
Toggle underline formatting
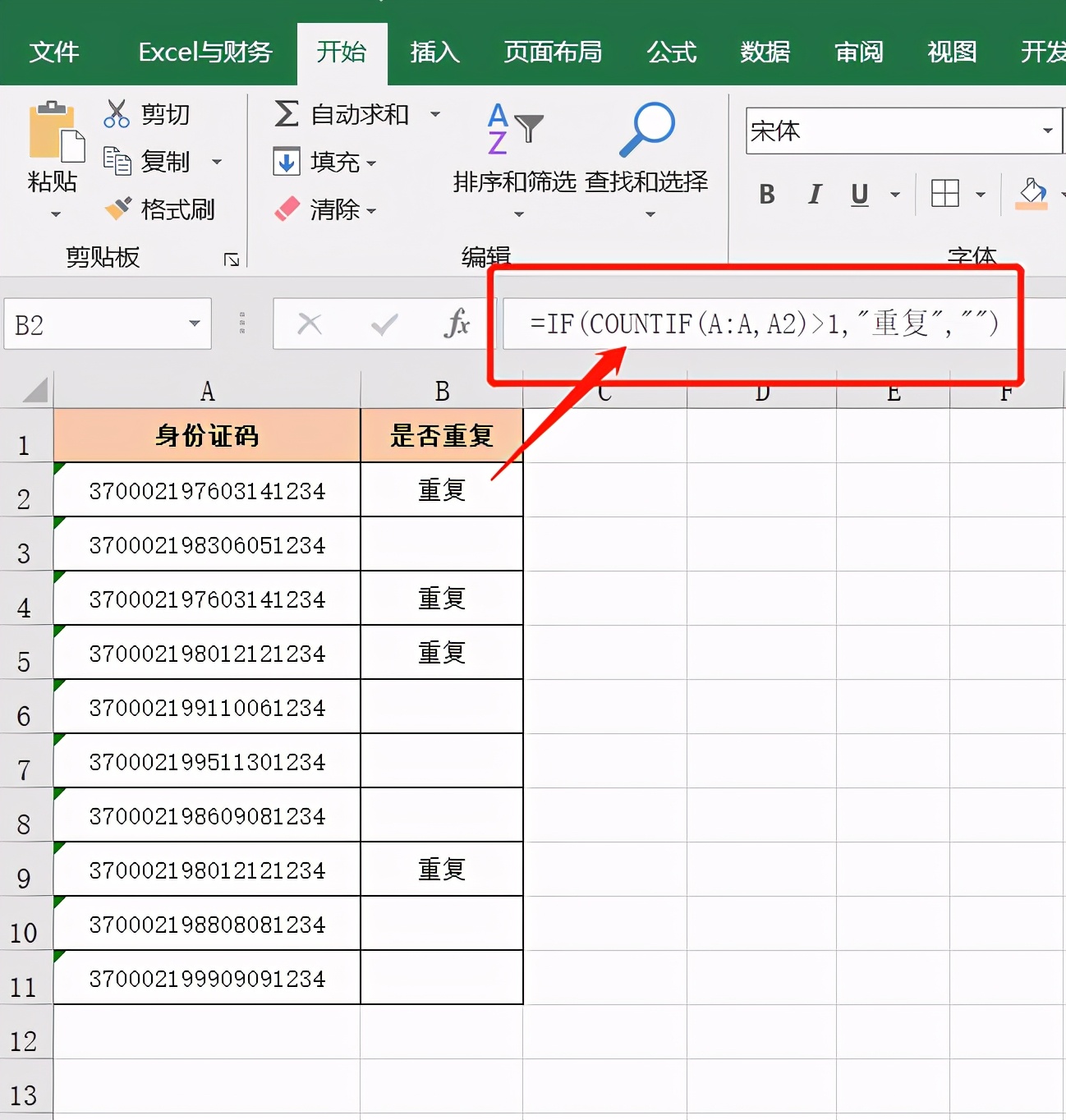pyautogui.click(x=859, y=195)
